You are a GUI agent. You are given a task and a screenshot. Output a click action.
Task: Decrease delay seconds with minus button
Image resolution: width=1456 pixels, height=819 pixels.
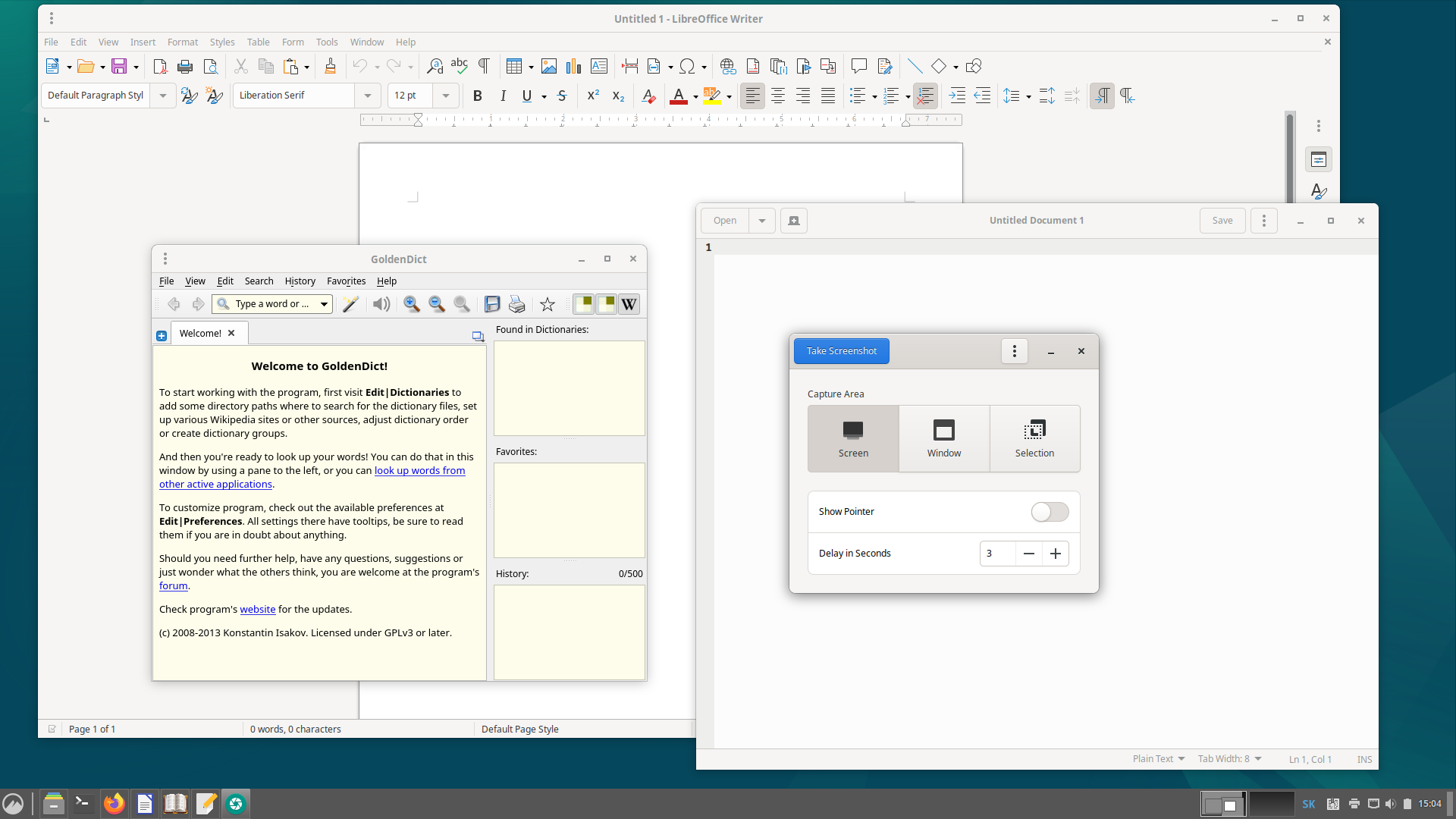click(1029, 554)
